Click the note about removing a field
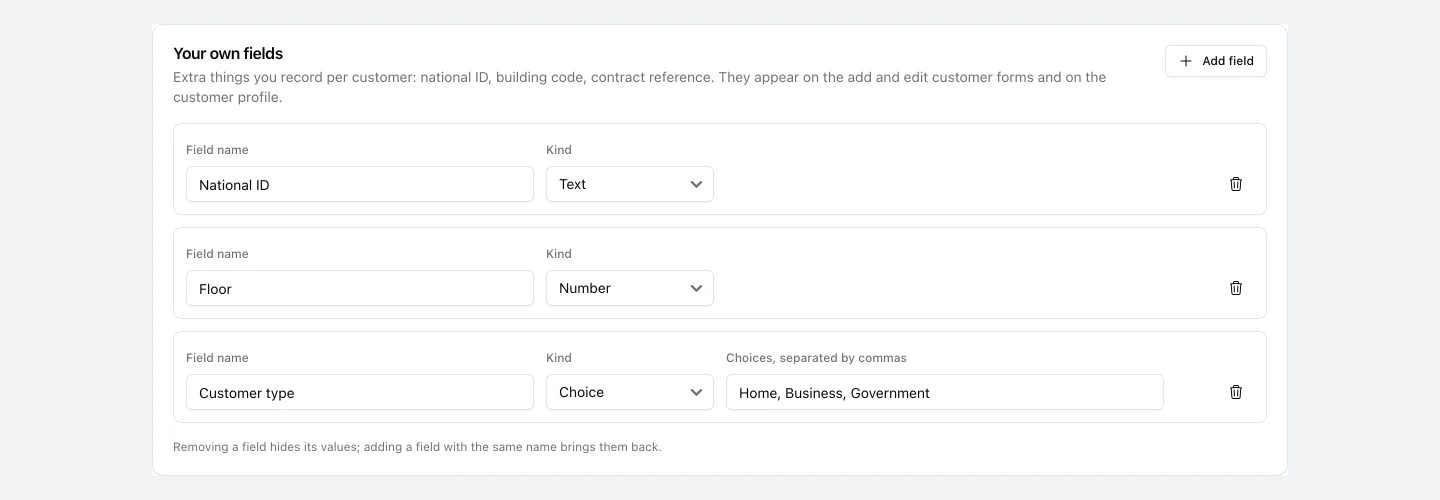Image resolution: width=1440 pixels, height=500 pixels. [417, 447]
